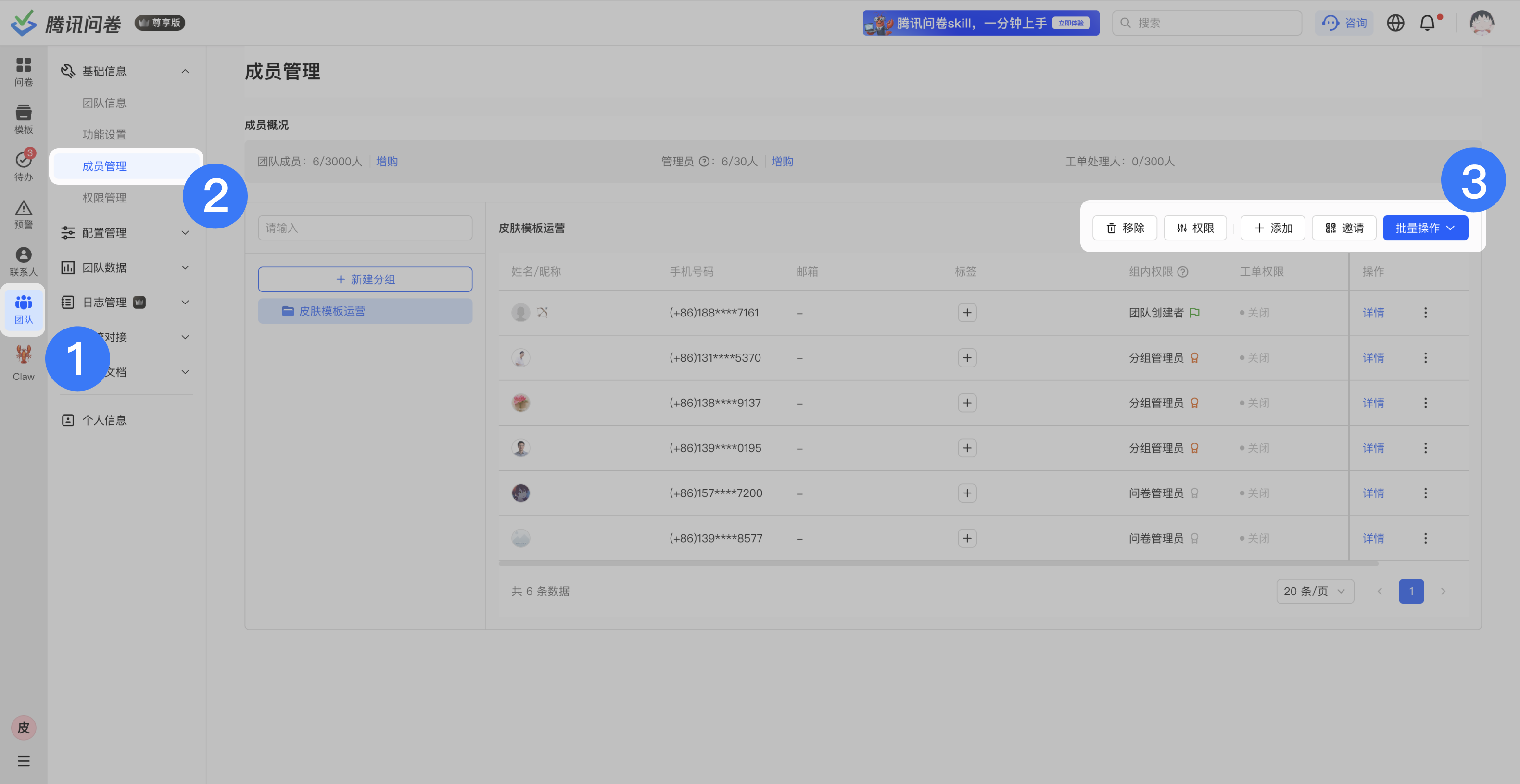Screen dimensions: 1520x784
Task: Open the notifications bell
Action: point(1427,23)
